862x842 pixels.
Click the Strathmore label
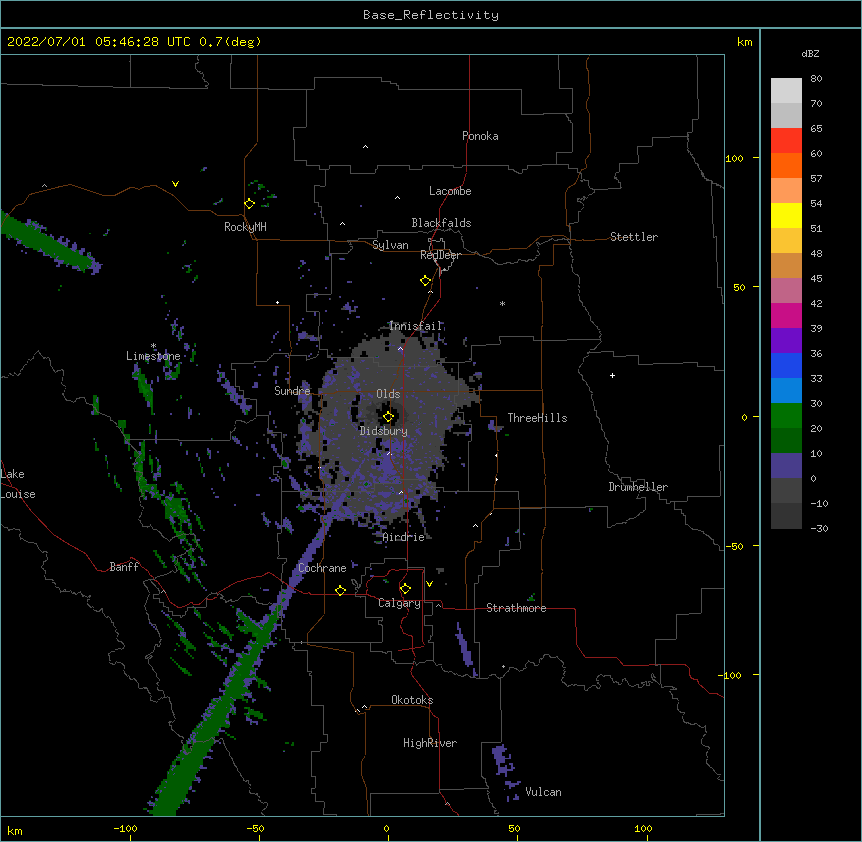click(x=516, y=608)
